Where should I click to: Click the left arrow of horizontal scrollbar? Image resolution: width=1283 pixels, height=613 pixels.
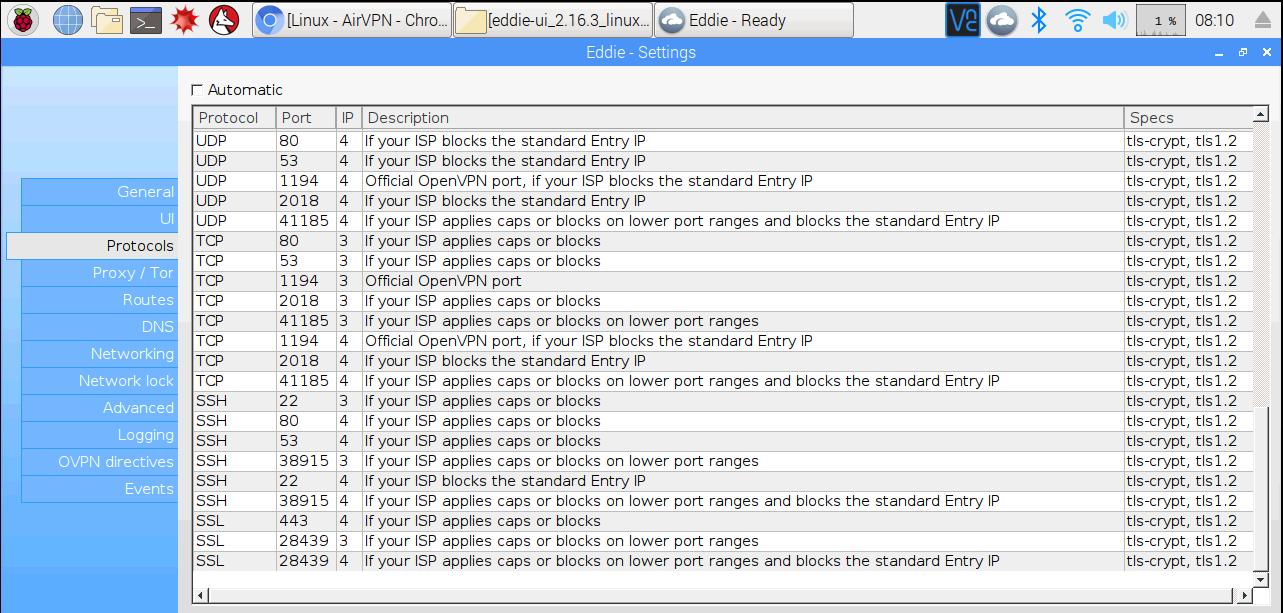201,595
